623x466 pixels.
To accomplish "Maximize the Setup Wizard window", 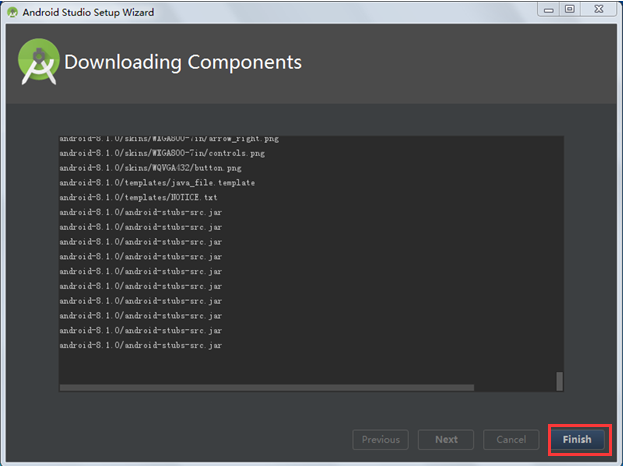I will [x=570, y=10].
